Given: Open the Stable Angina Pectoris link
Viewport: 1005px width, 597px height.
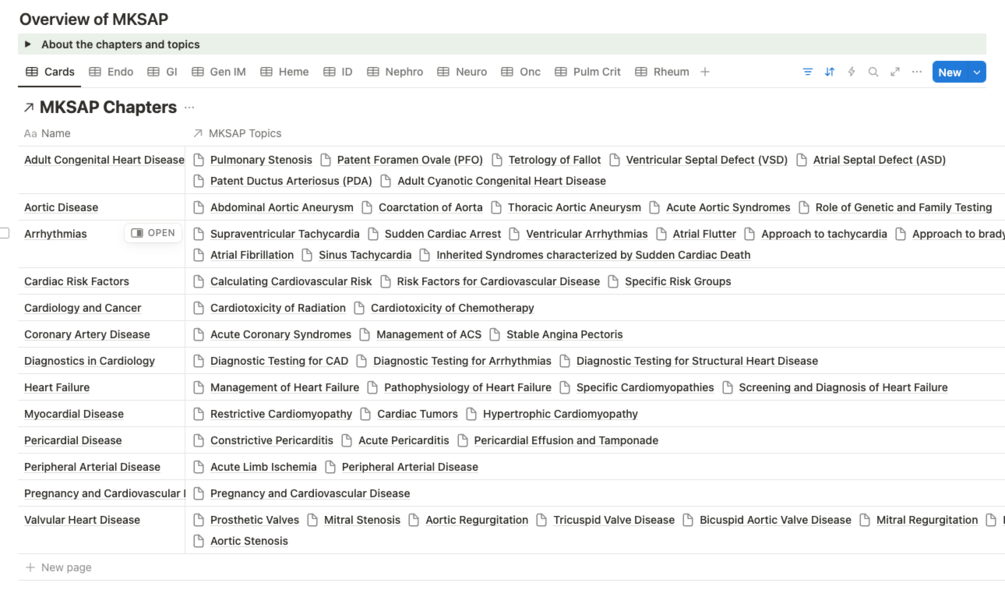Looking at the screenshot, I should click(564, 335).
